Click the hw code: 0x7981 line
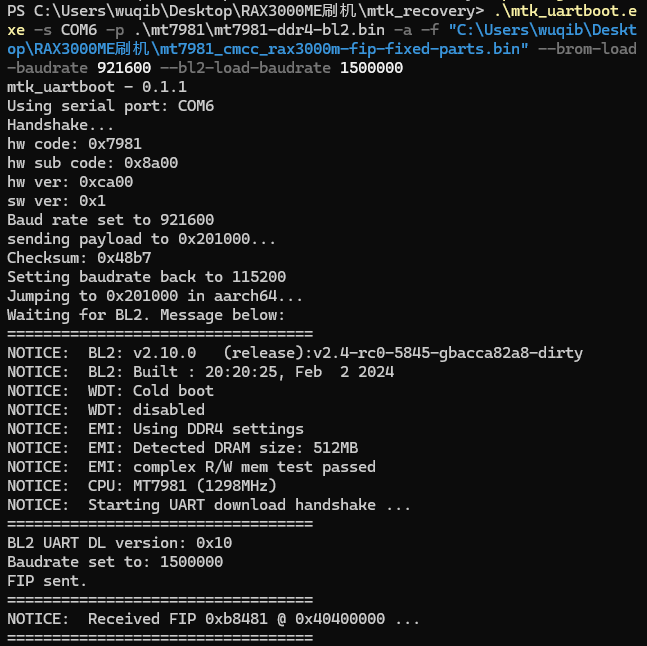This screenshot has width=647, height=646. (74, 144)
